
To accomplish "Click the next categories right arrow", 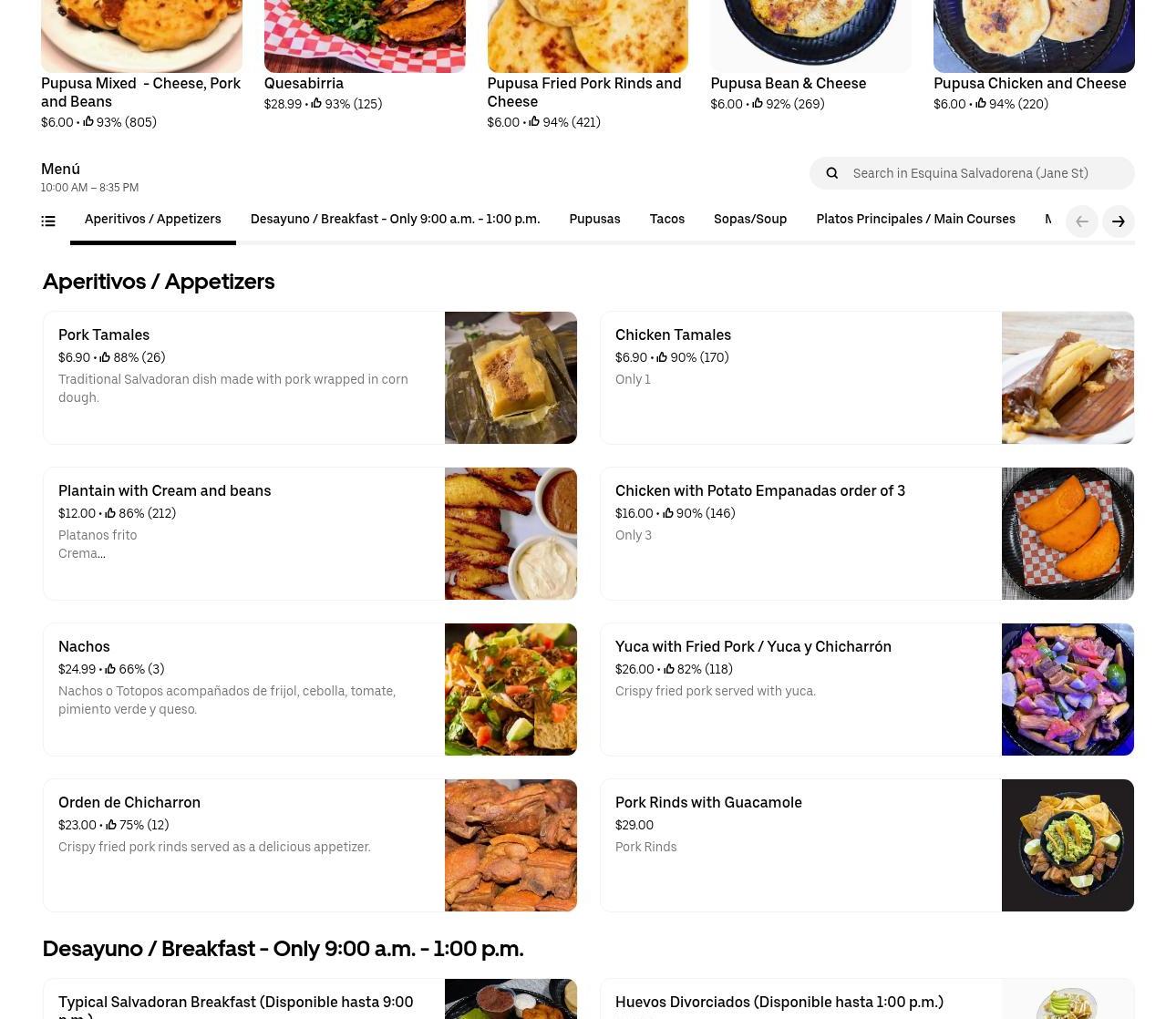I will [x=1119, y=221].
